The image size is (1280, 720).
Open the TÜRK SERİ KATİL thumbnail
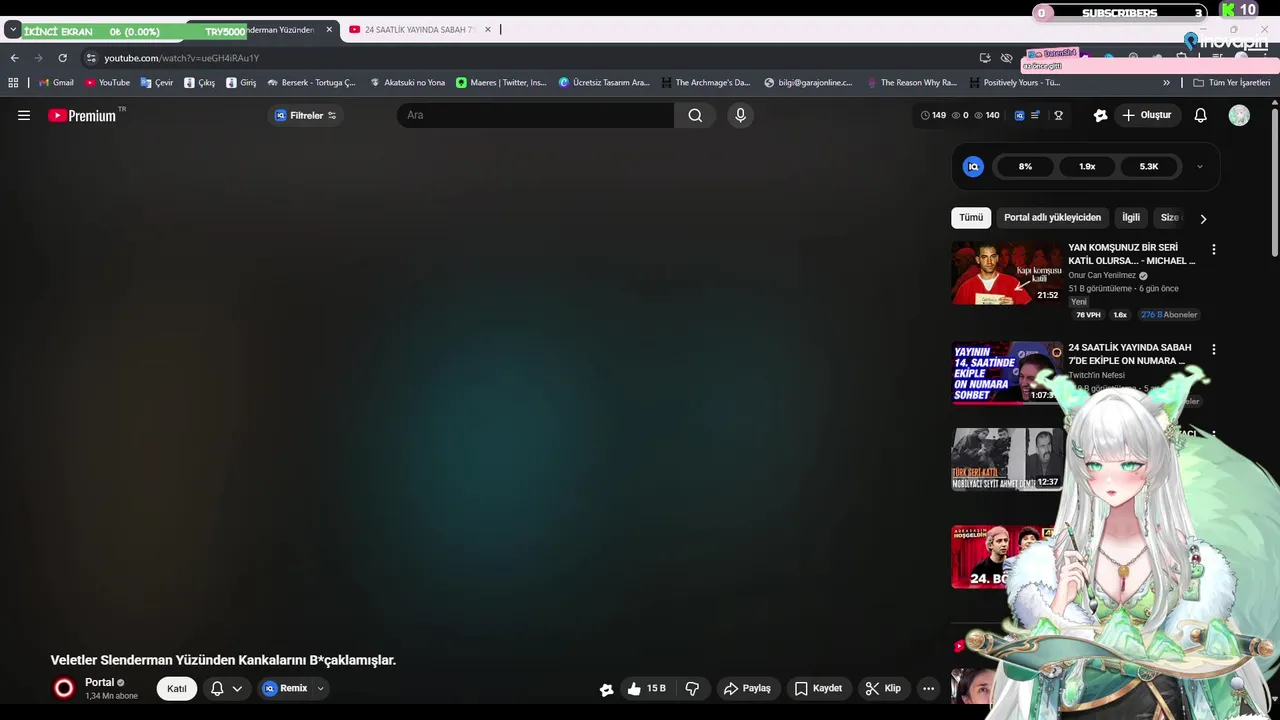[x=1007, y=459]
